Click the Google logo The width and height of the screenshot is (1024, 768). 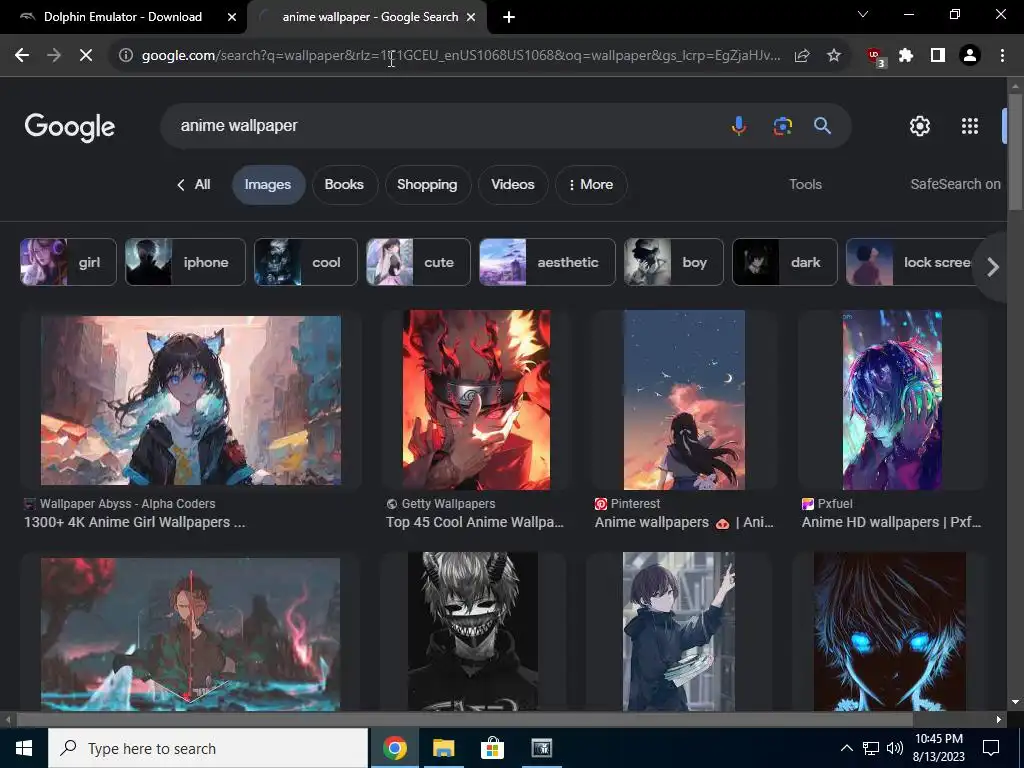tap(70, 127)
